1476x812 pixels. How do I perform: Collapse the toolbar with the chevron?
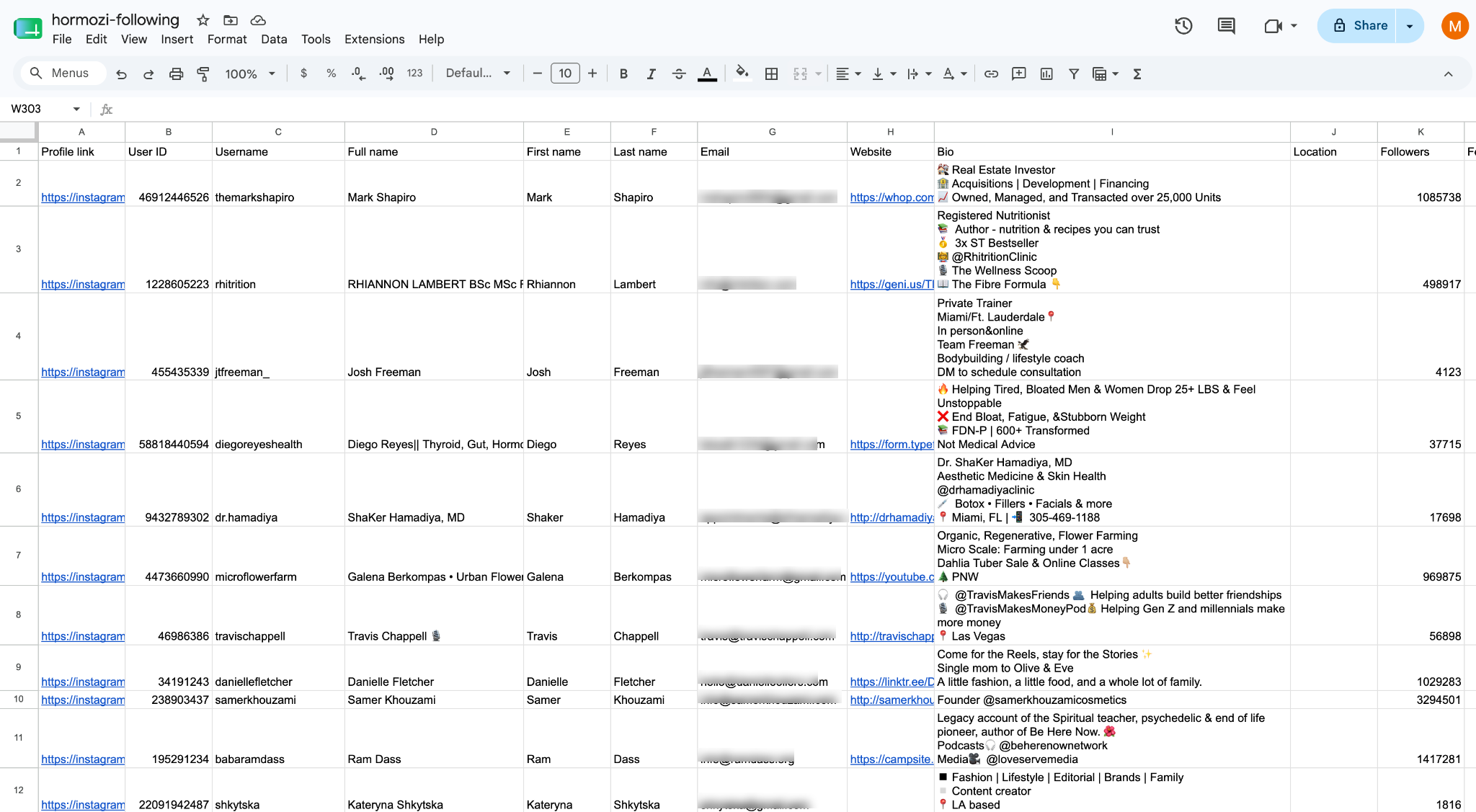pos(1449,73)
